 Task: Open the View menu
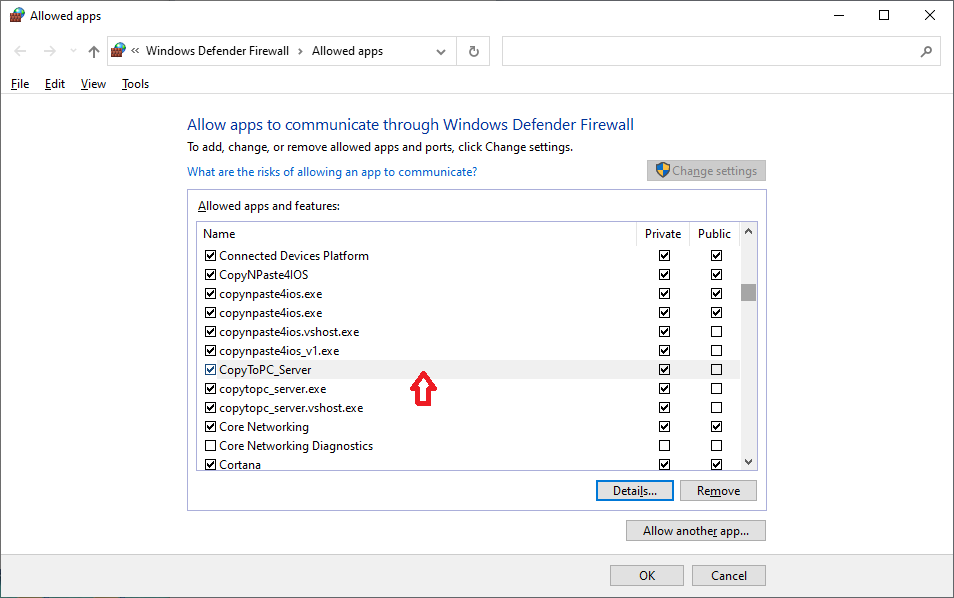pos(93,84)
